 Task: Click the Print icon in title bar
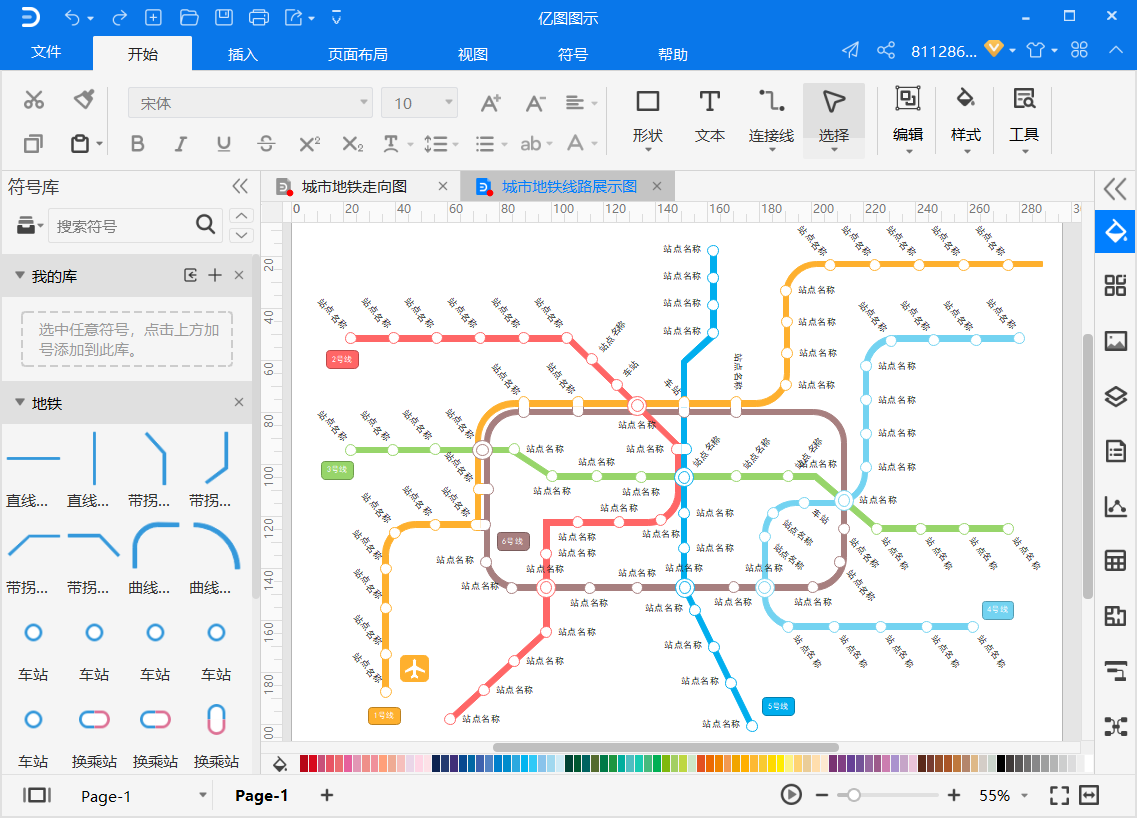tap(259, 17)
